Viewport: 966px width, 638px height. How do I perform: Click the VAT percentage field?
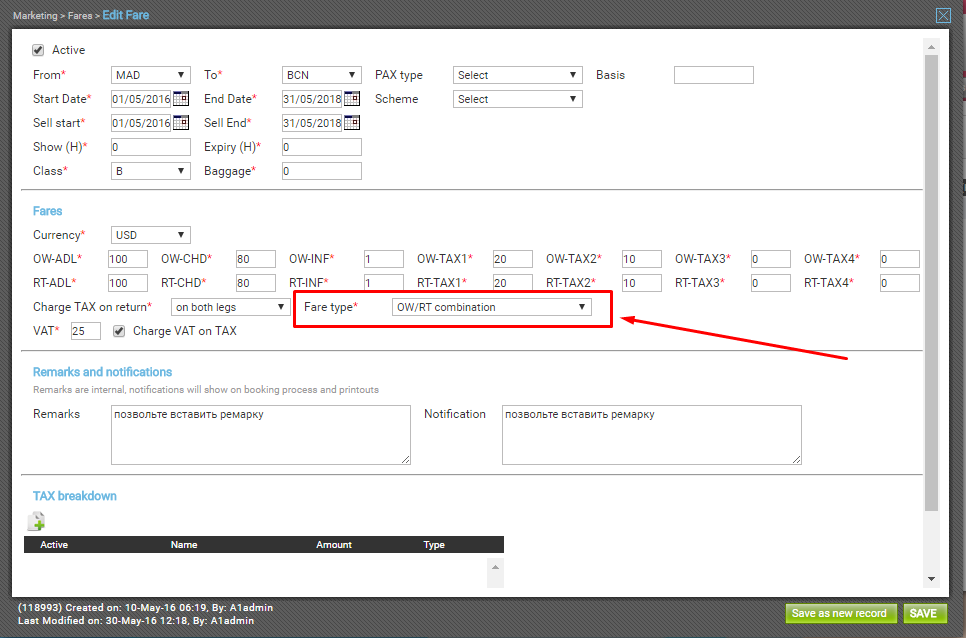click(86, 331)
